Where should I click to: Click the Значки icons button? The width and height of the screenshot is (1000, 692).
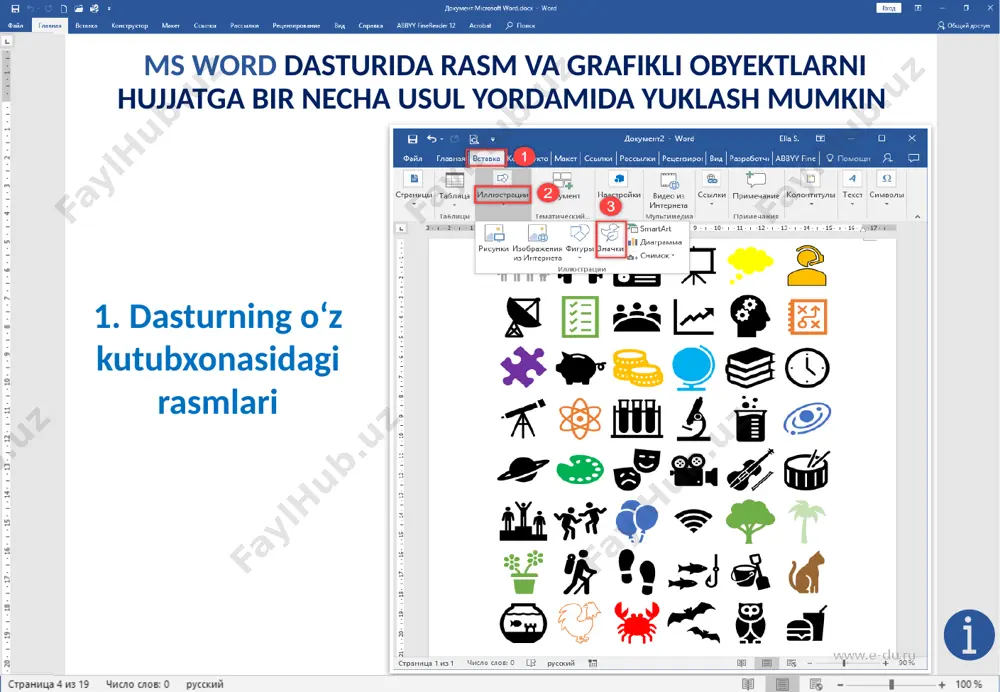pyautogui.click(x=610, y=239)
